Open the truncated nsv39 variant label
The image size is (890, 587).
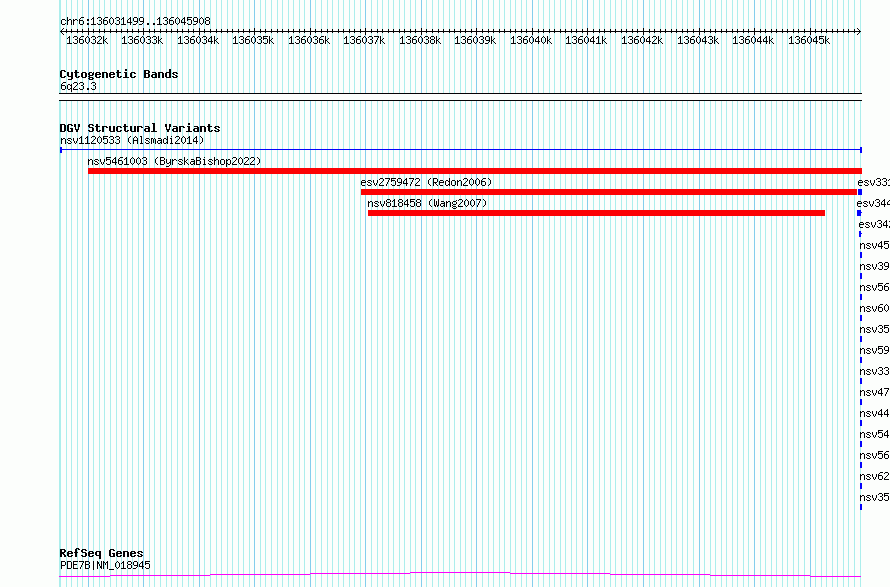875,266
